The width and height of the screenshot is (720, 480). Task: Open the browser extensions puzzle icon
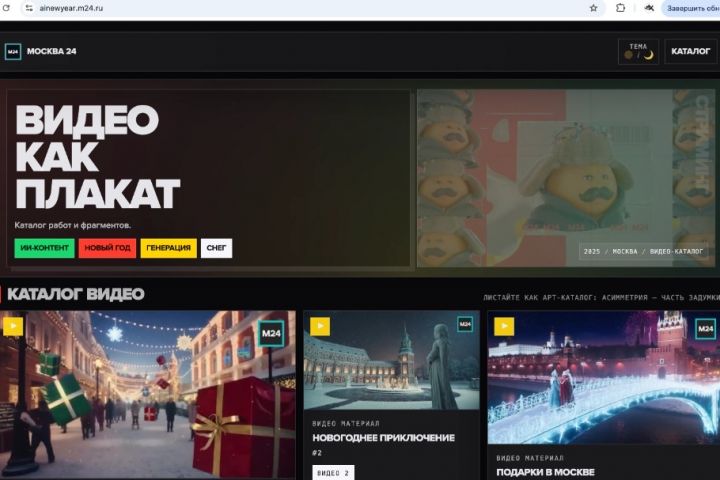tap(620, 8)
